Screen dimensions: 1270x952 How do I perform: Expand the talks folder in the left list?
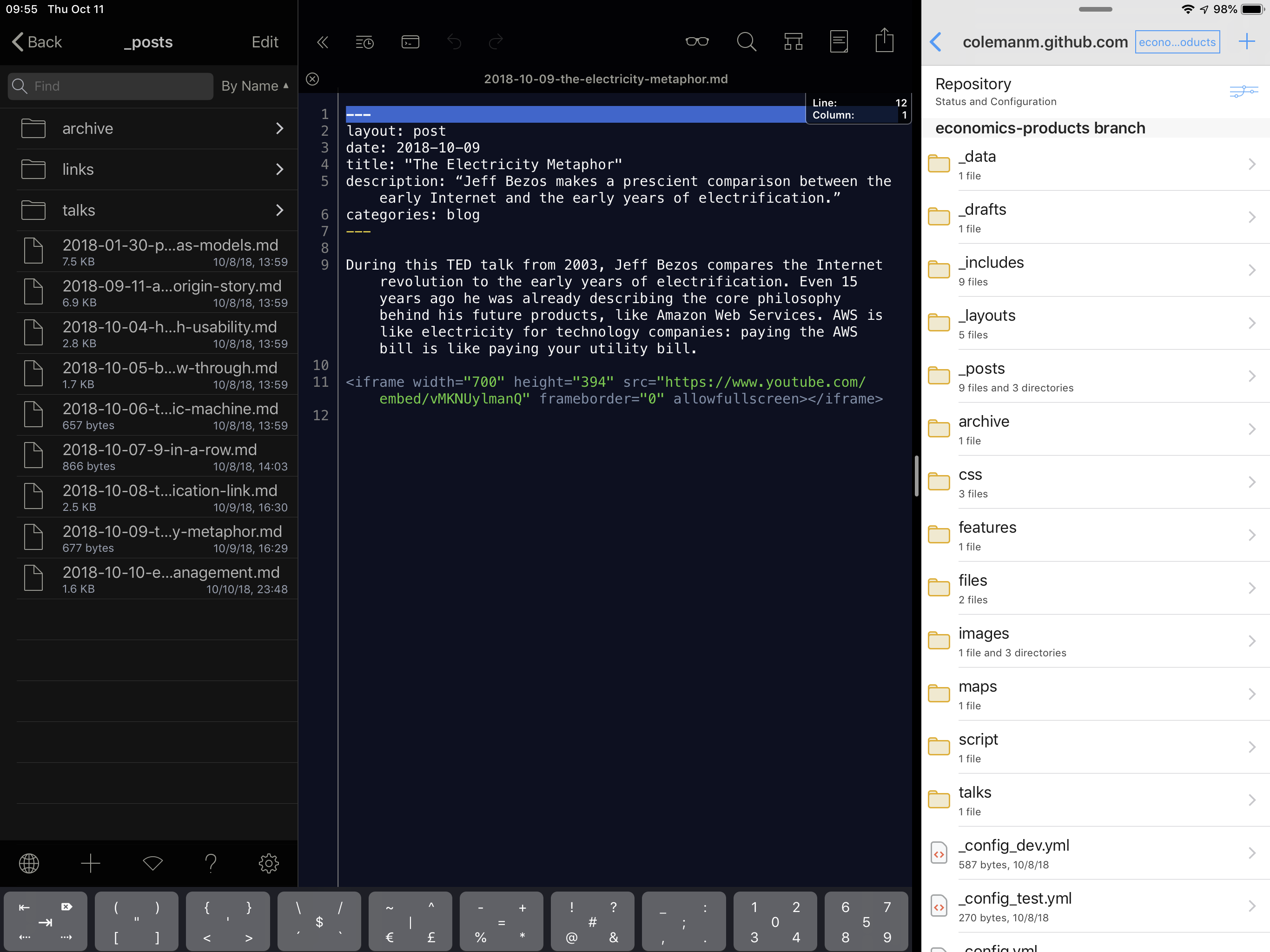(x=152, y=210)
